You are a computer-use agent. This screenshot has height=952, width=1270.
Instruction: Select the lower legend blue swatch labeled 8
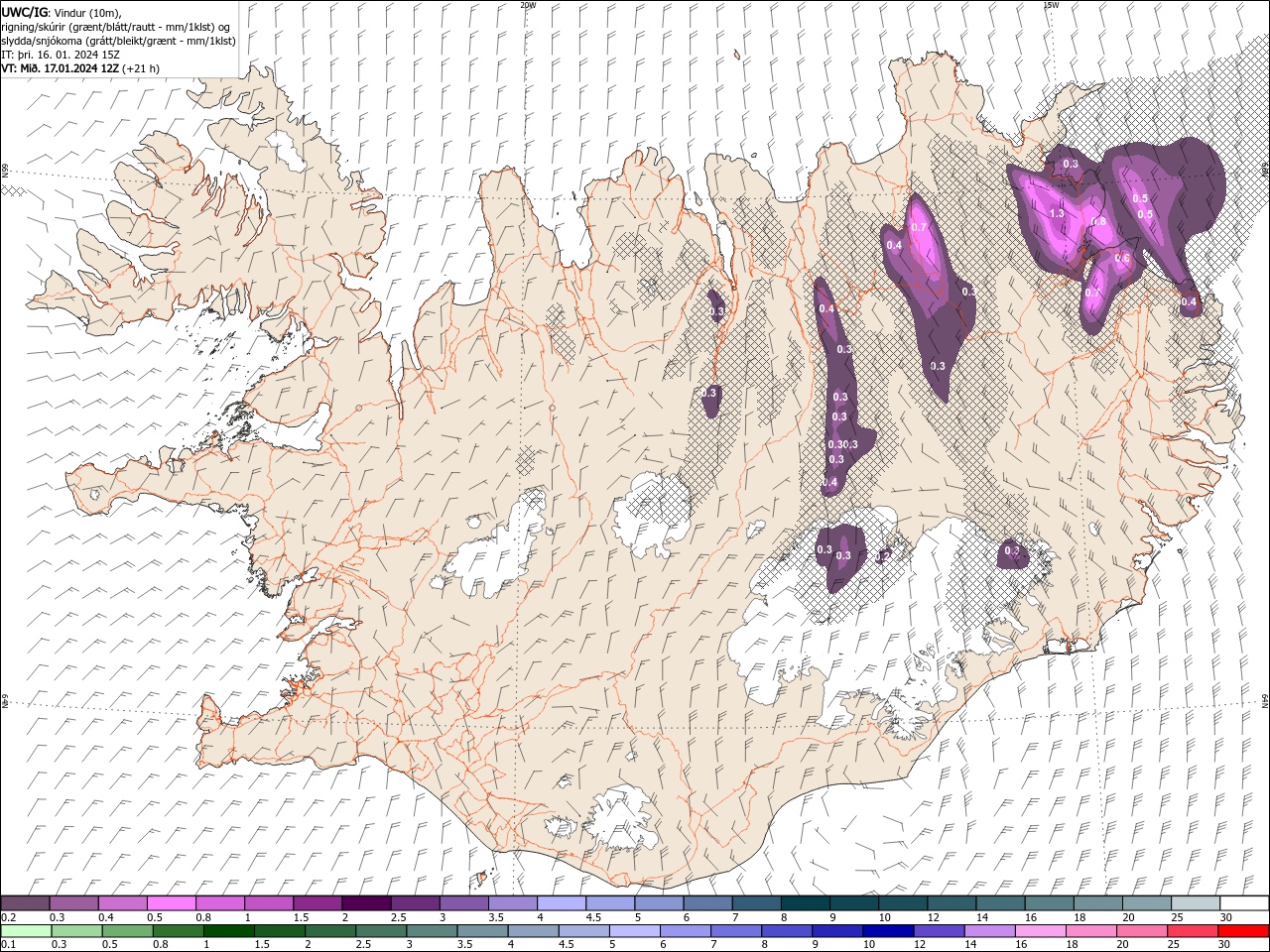(x=786, y=931)
